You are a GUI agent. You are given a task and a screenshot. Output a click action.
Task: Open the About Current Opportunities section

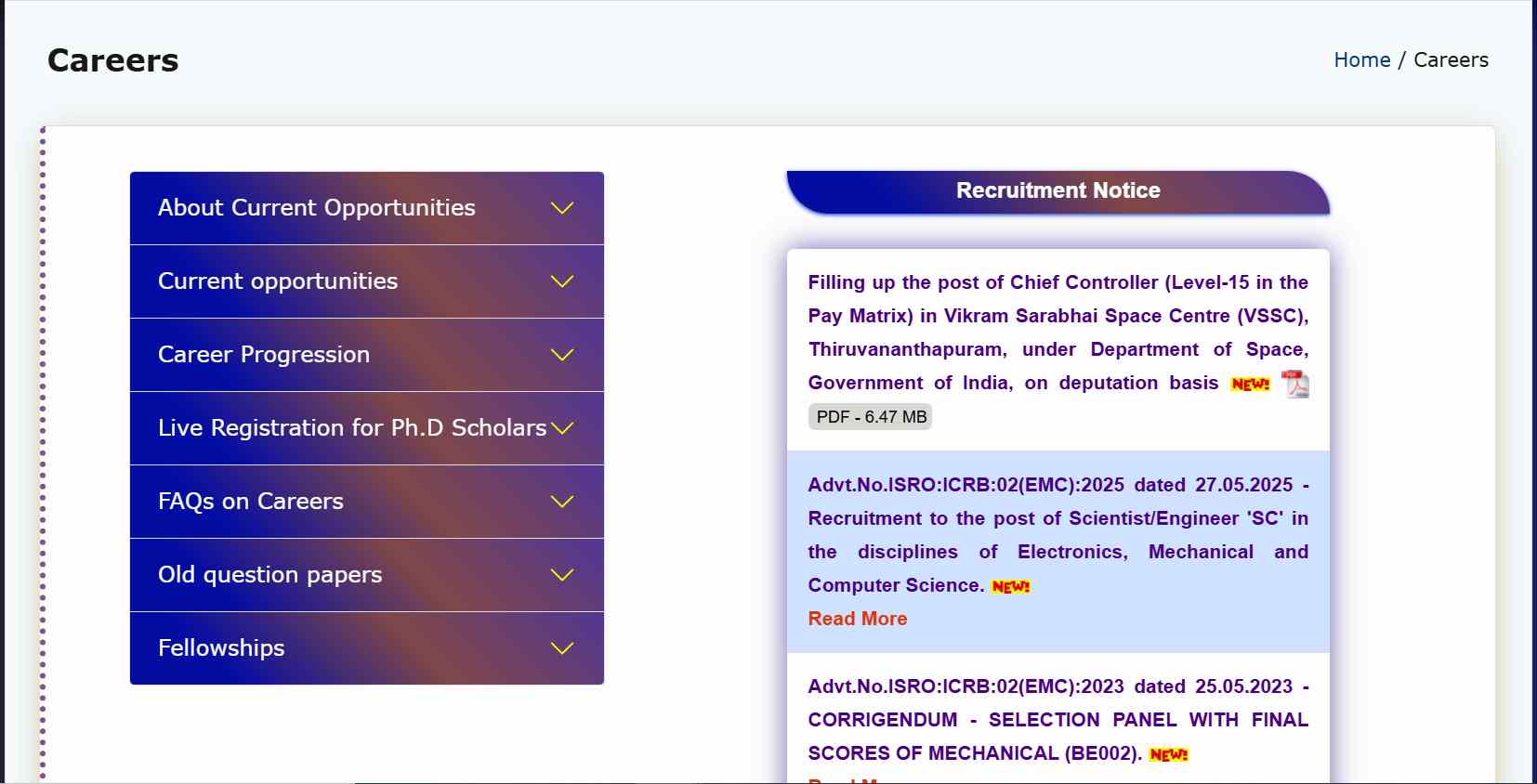(316, 208)
